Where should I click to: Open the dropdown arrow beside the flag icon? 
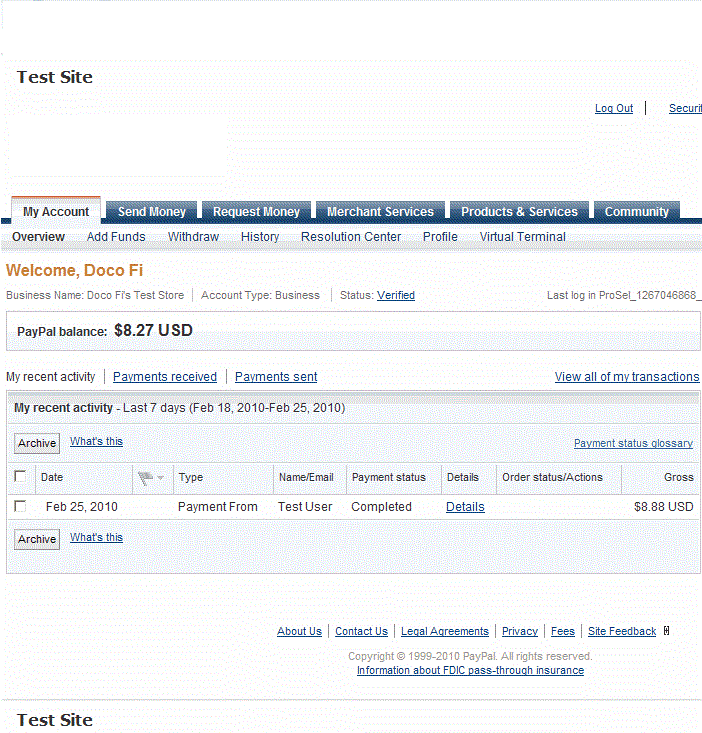161,479
